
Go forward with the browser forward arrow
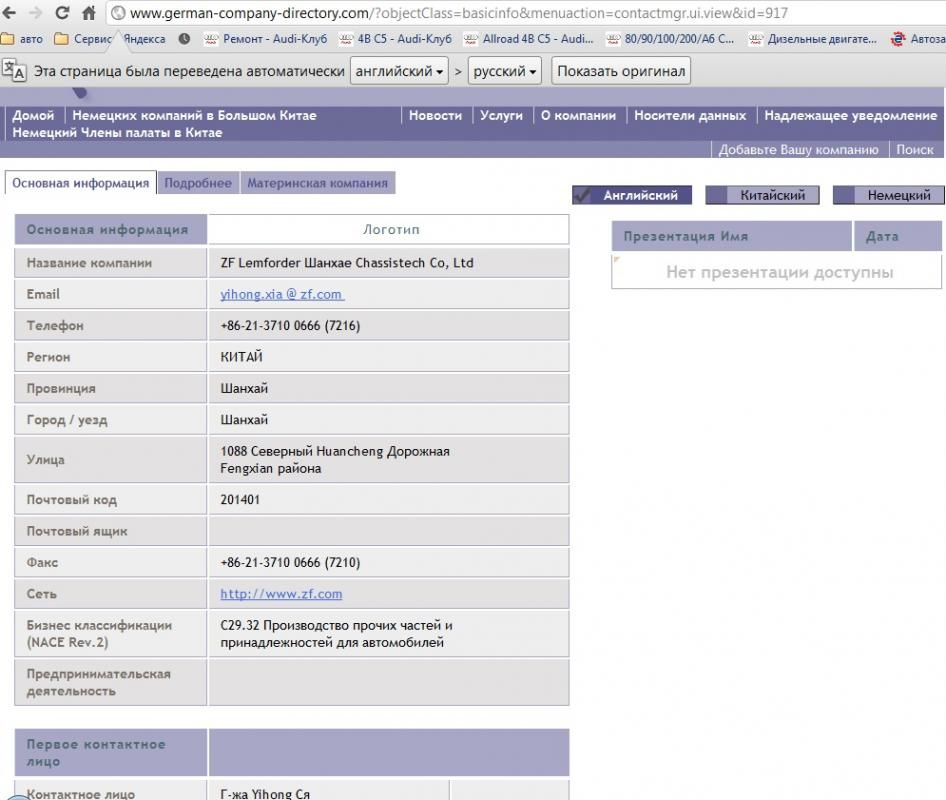point(36,13)
